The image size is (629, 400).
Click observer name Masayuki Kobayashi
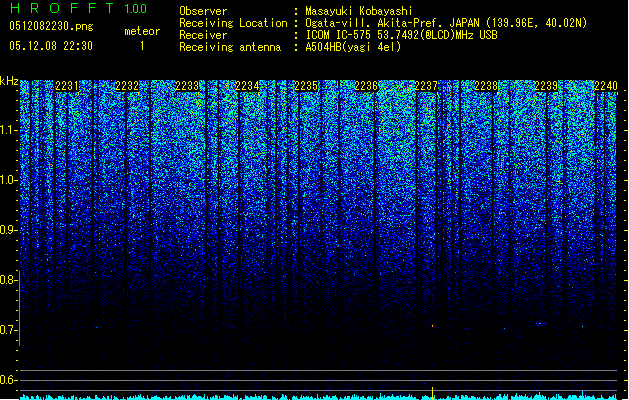(x=359, y=11)
